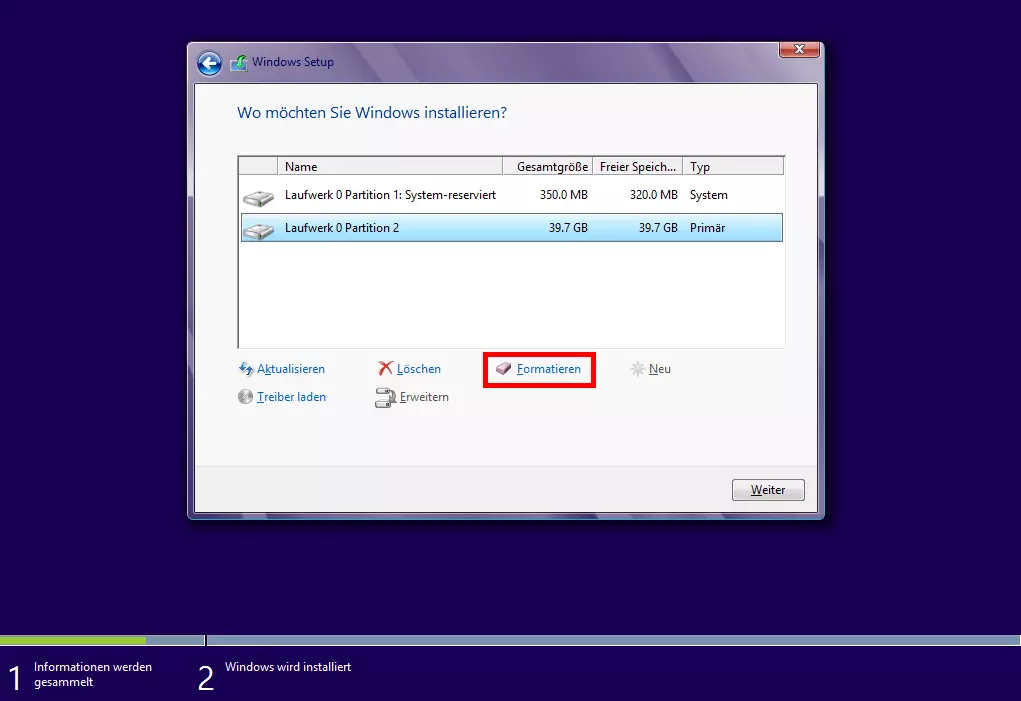Click the Erweitern link
The width and height of the screenshot is (1021, 701).
tap(424, 397)
